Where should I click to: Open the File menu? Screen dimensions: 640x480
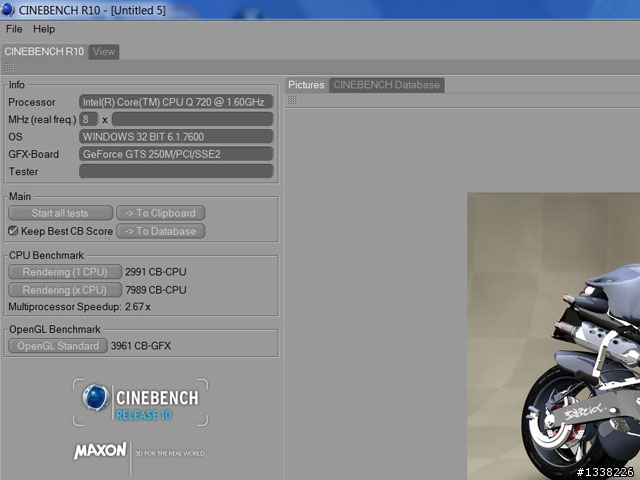pos(14,29)
